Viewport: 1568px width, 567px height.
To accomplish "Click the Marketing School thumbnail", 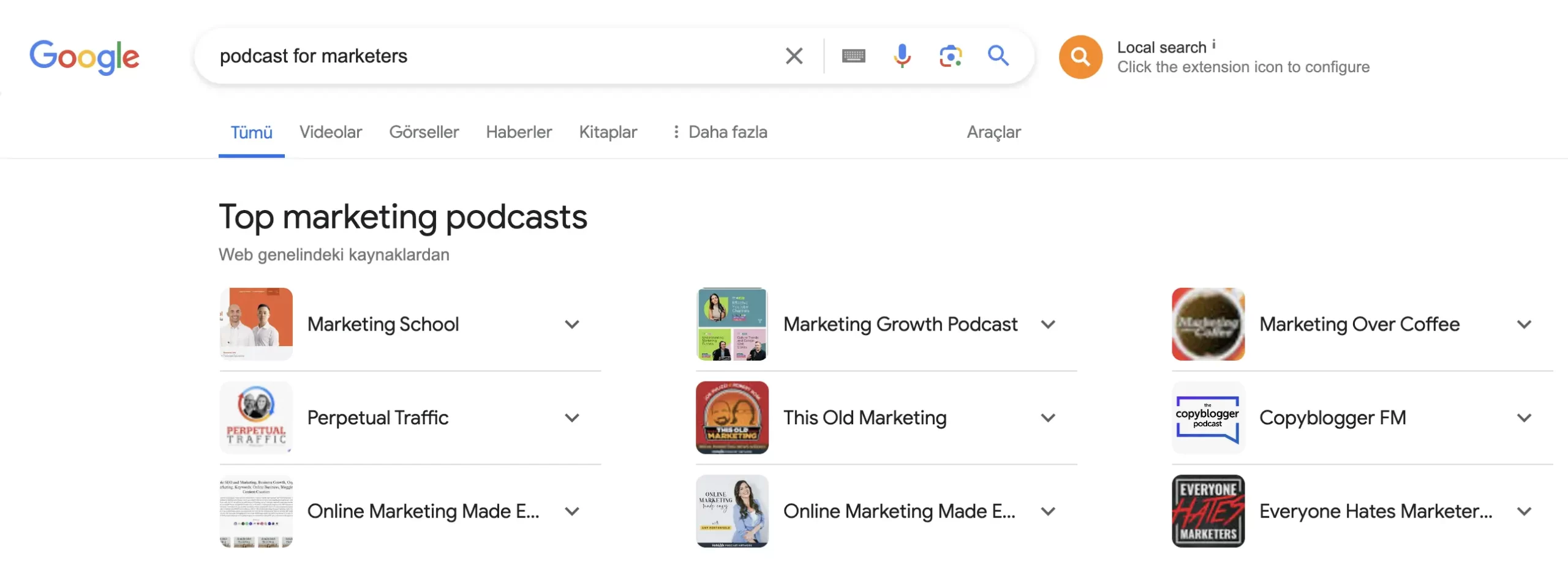I will pyautogui.click(x=256, y=324).
